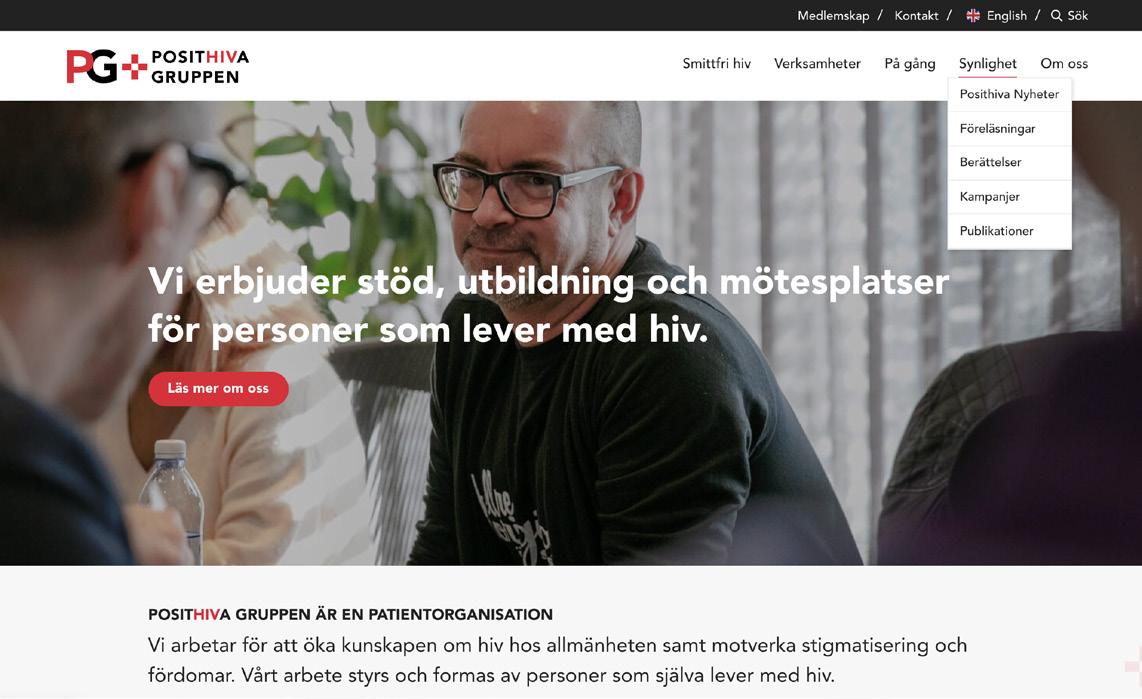Click the UK flag language icon
Image resolution: width=1142 pixels, height=699 pixels.
(x=972, y=15)
